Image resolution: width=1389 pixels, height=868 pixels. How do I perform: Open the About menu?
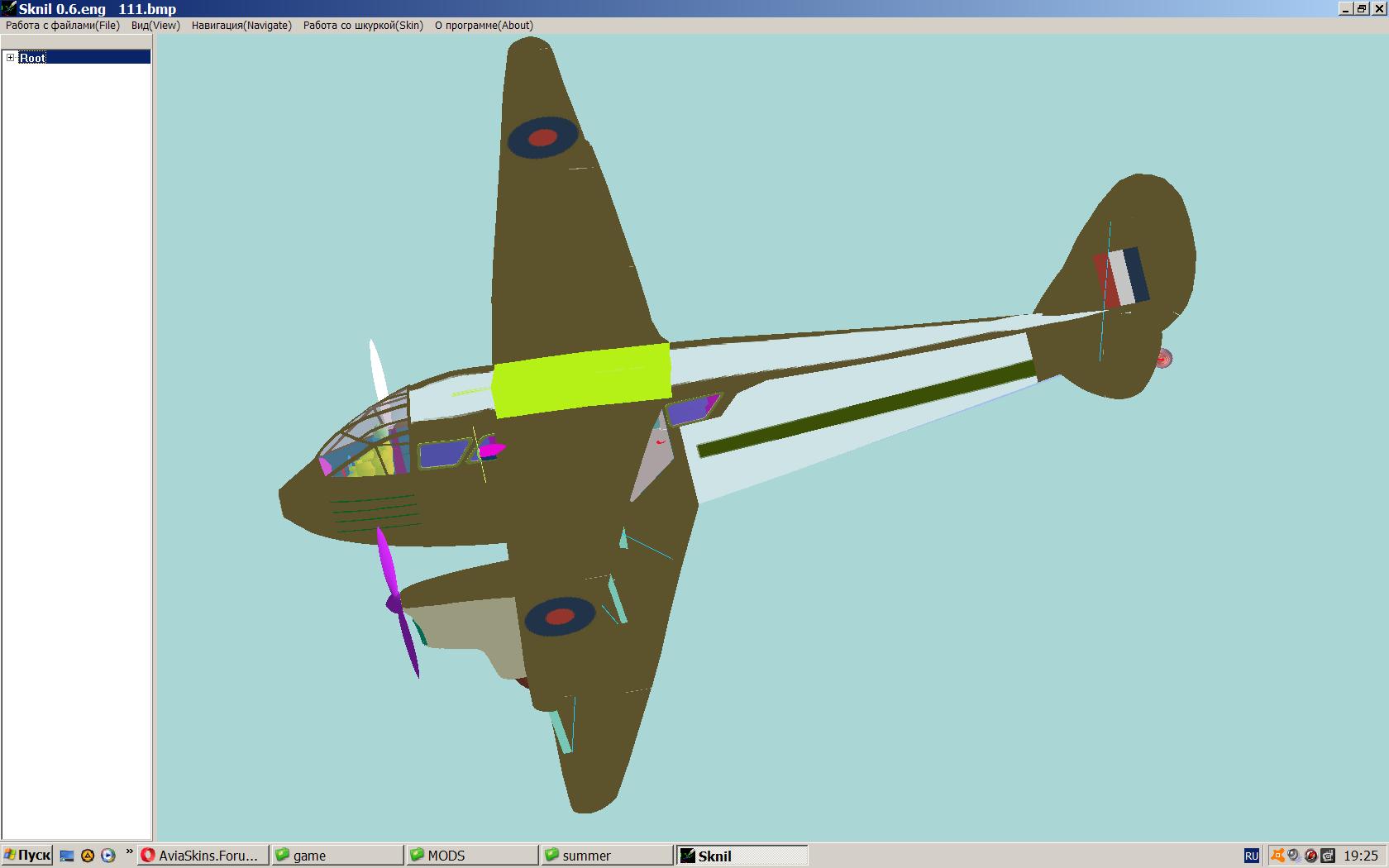coord(484,26)
